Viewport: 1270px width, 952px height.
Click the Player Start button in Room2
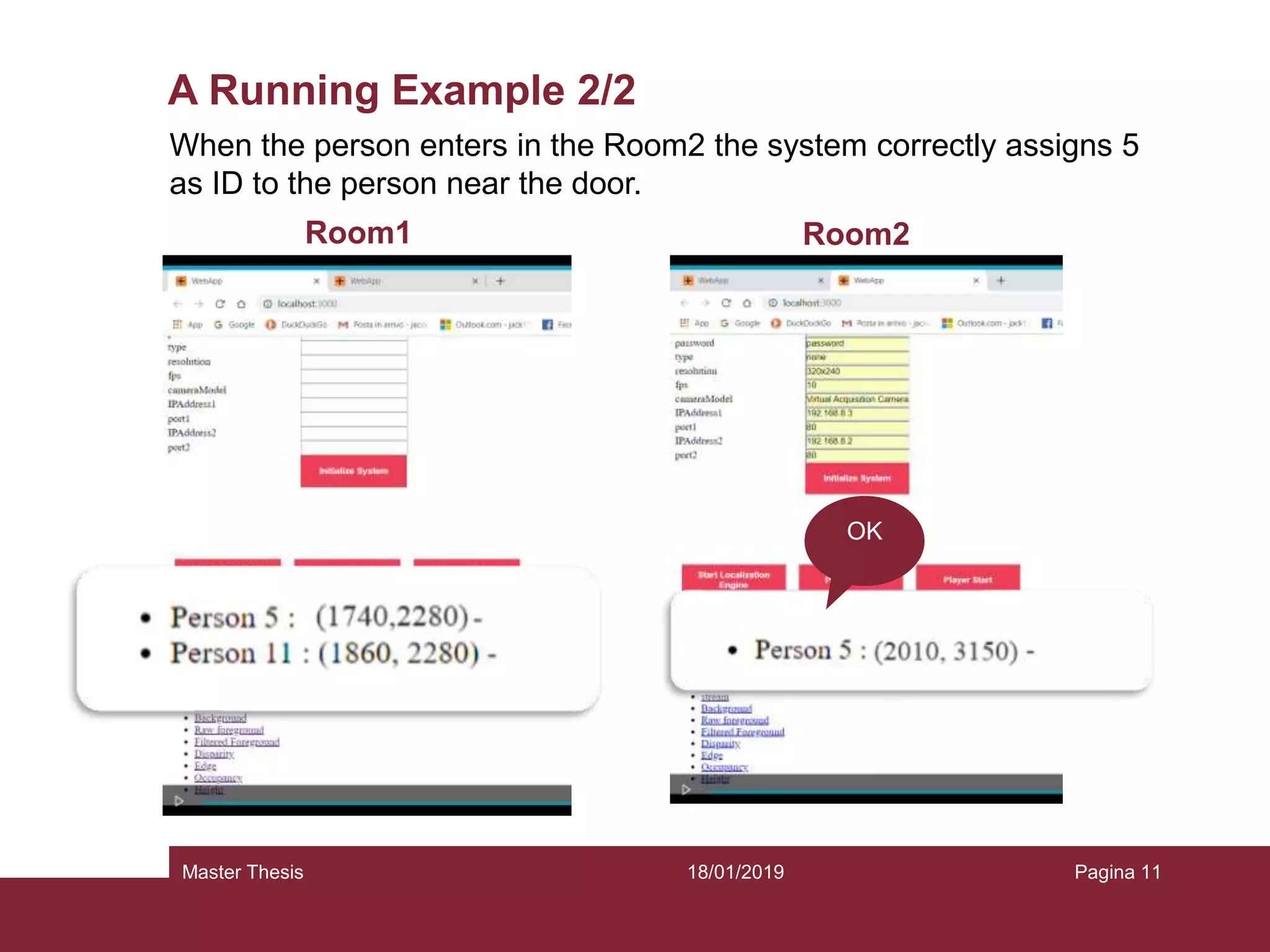tap(967, 578)
